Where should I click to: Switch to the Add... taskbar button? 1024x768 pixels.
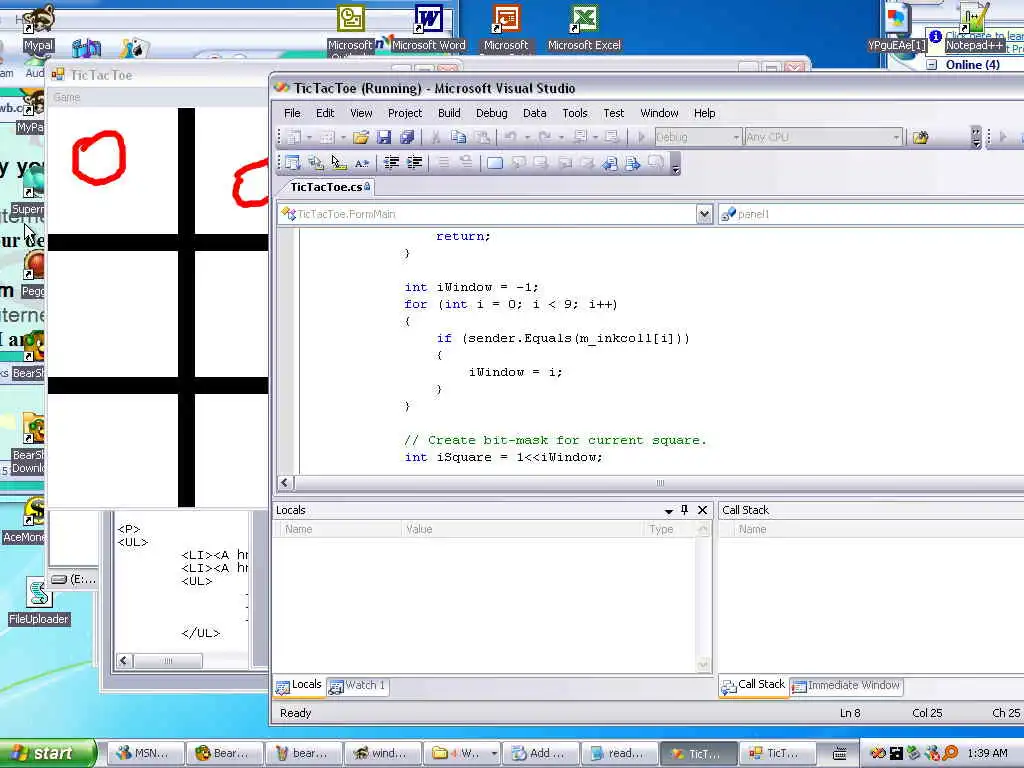539,753
